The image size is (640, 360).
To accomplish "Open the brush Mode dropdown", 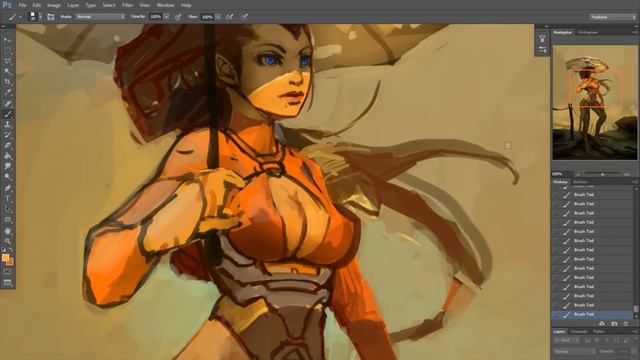I will (x=100, y=17).
